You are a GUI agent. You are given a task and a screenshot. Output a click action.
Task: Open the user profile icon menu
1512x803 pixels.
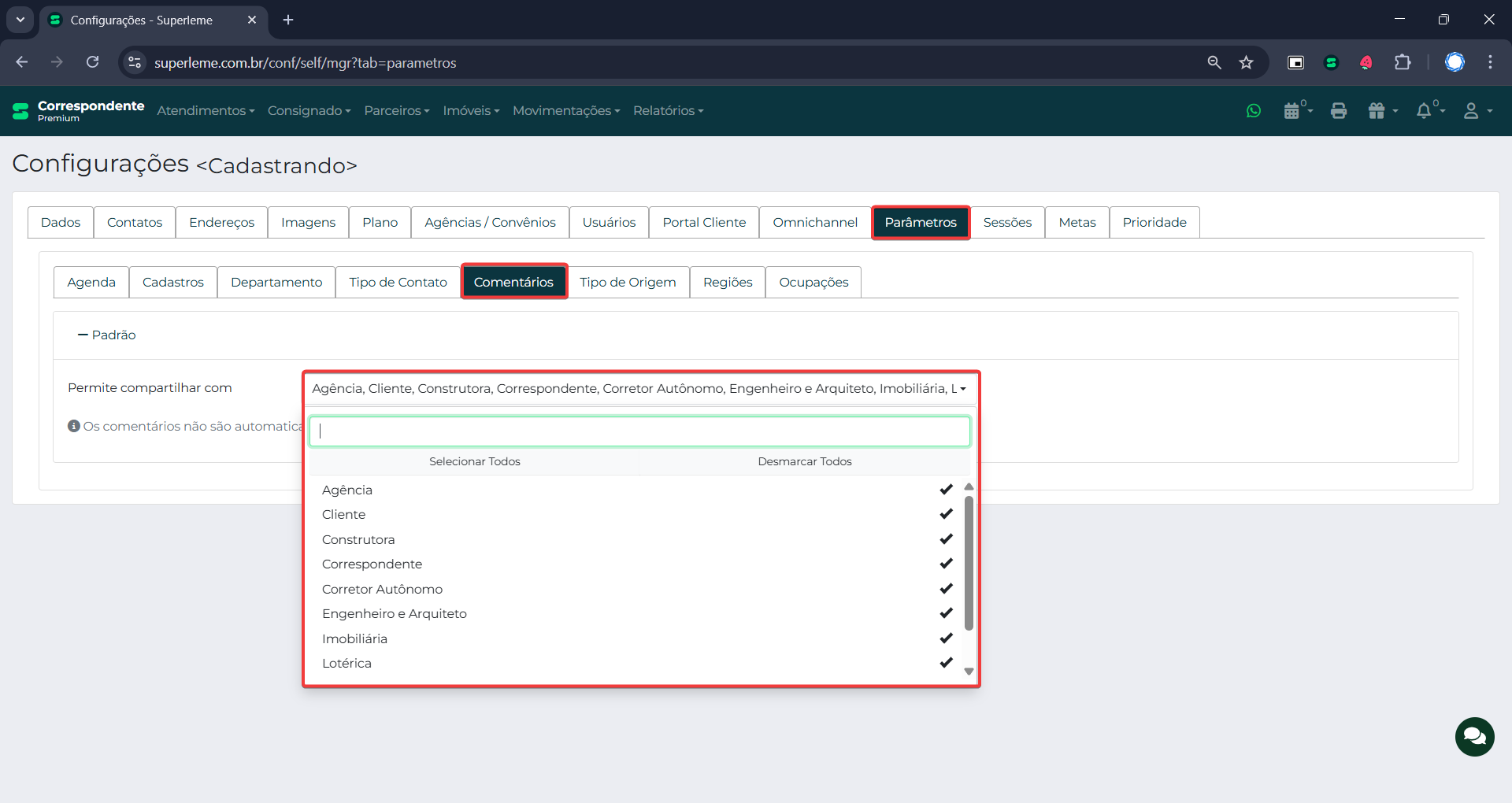pyautogui.click(x=1472, y=111)
